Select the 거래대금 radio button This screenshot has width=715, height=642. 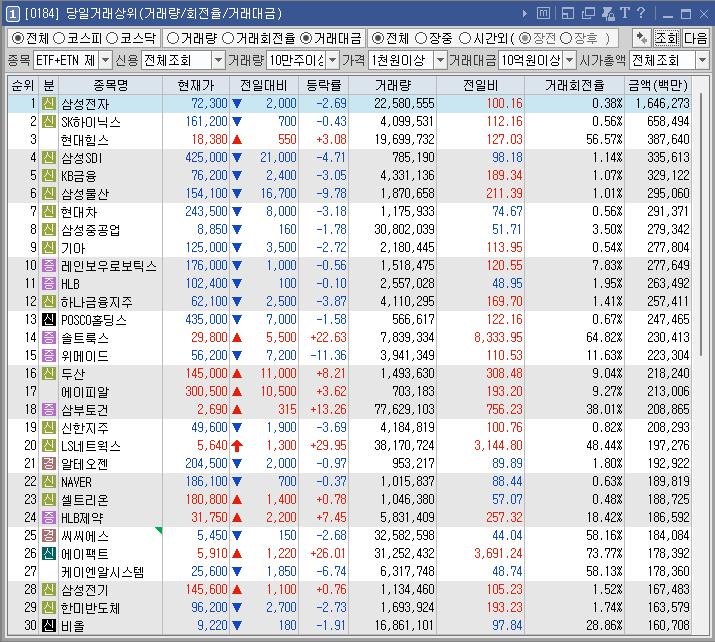306,38
